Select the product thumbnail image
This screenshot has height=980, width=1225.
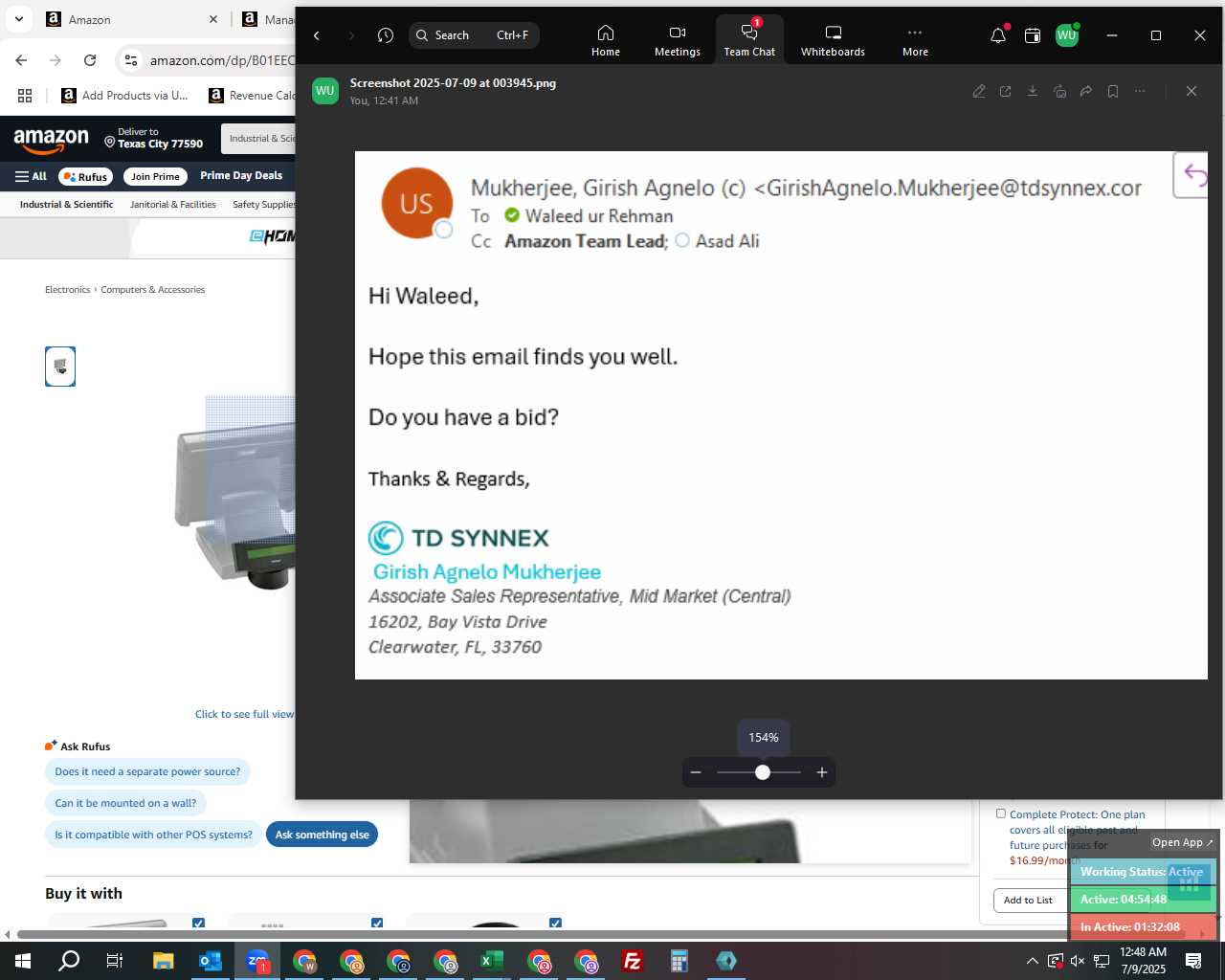(60, 367)
